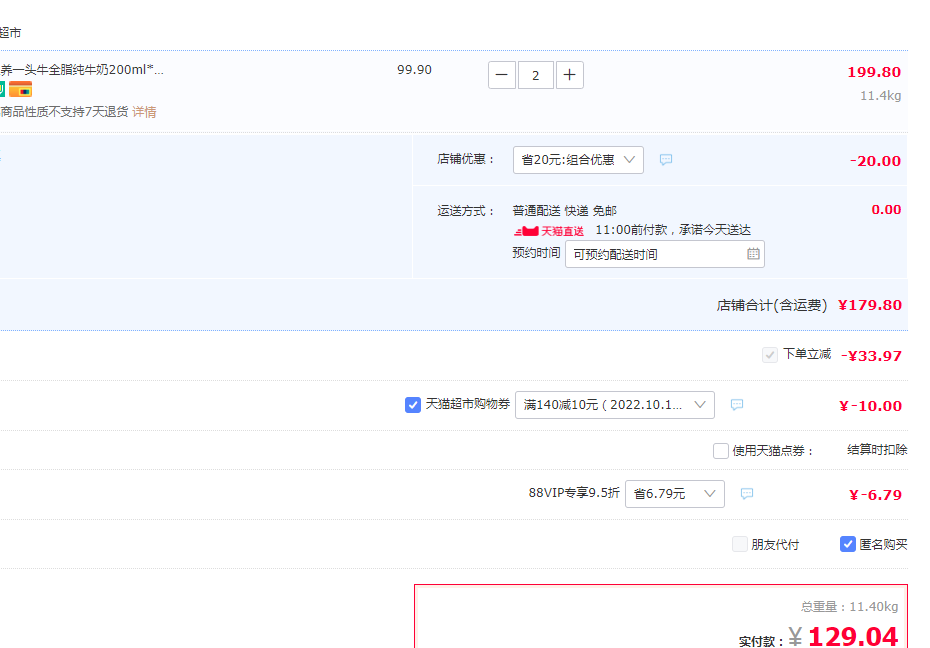Click the orange card icon under the product title

click(20, 90)
